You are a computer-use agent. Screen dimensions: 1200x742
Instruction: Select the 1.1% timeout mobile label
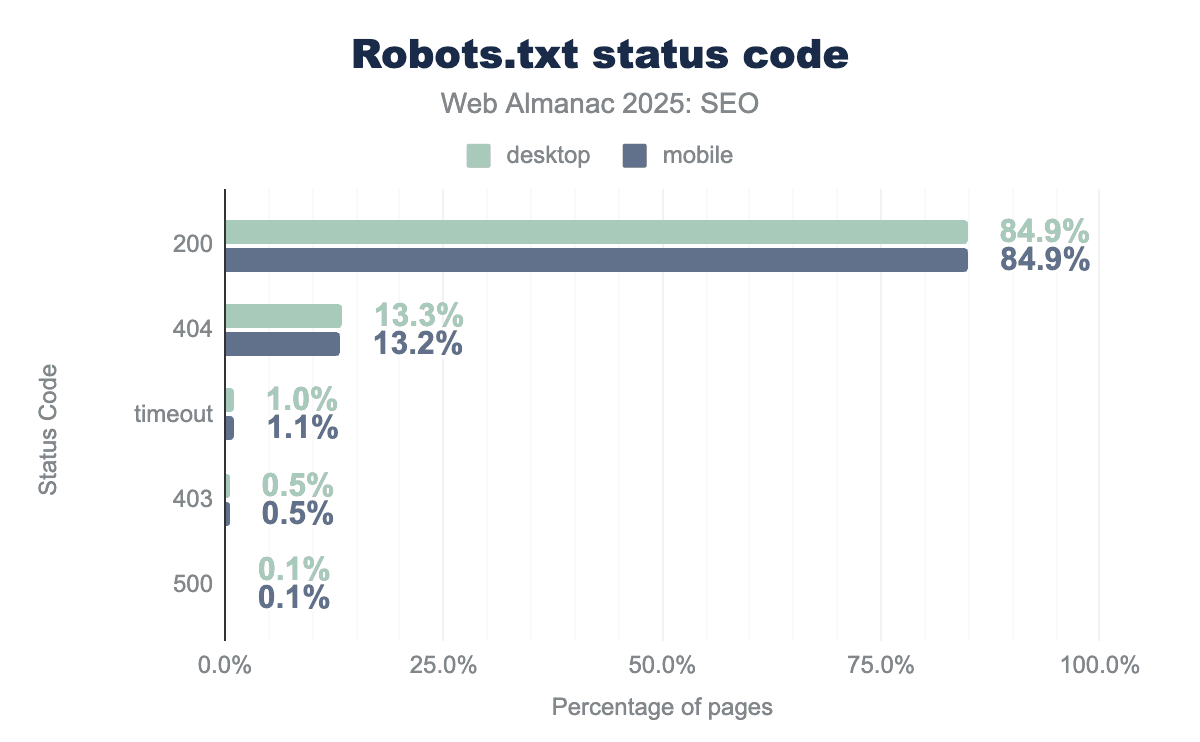[x=302, y=428]
